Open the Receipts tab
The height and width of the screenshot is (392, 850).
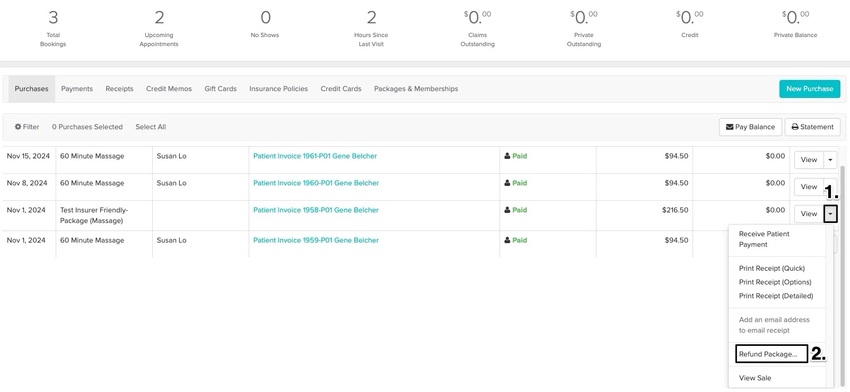(x=119, y=89)
